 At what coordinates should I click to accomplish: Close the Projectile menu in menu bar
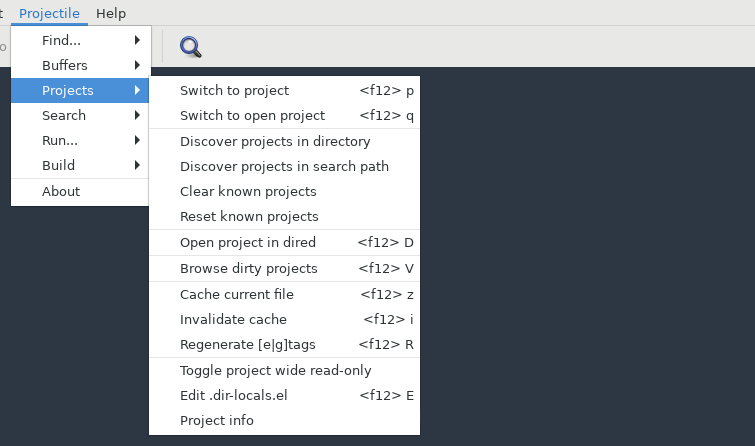pos(50,13)
